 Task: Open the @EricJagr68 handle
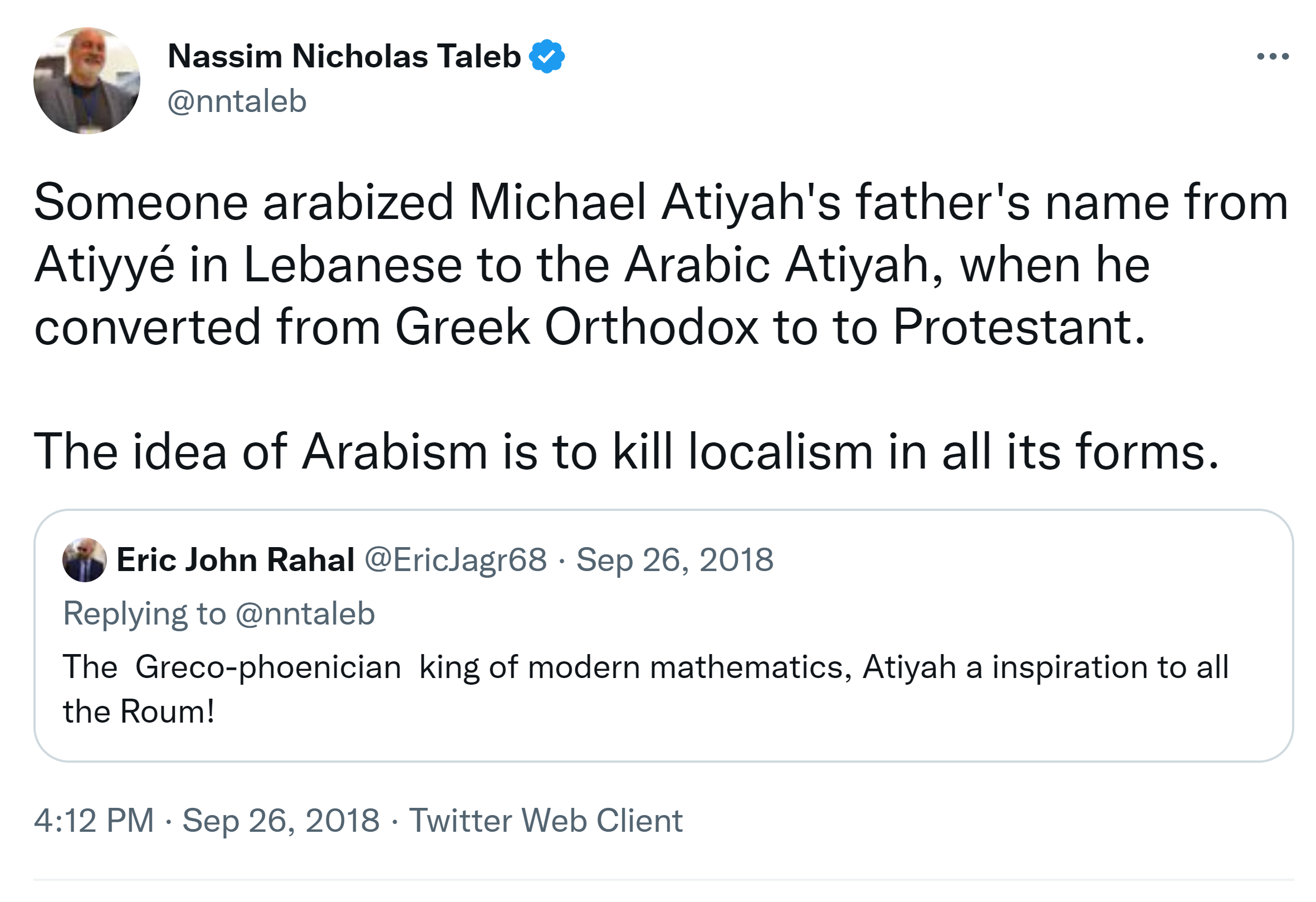[455, 560]
